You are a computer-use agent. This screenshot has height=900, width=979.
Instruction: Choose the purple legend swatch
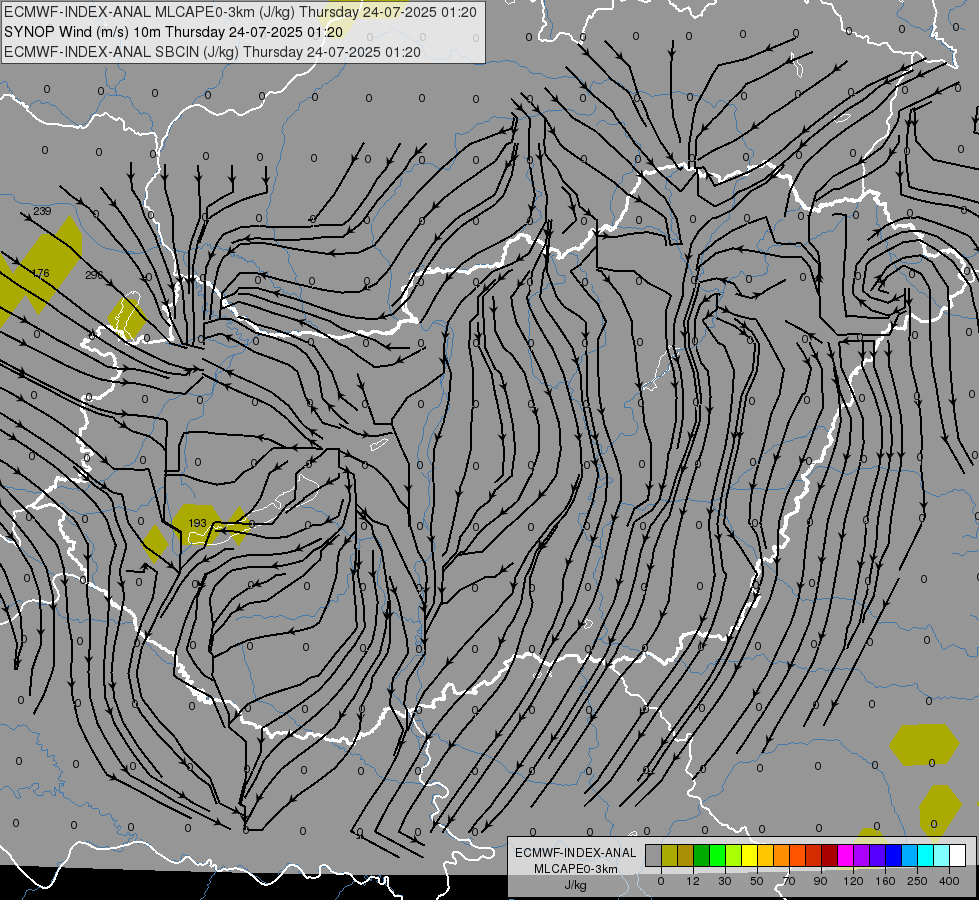862,856
